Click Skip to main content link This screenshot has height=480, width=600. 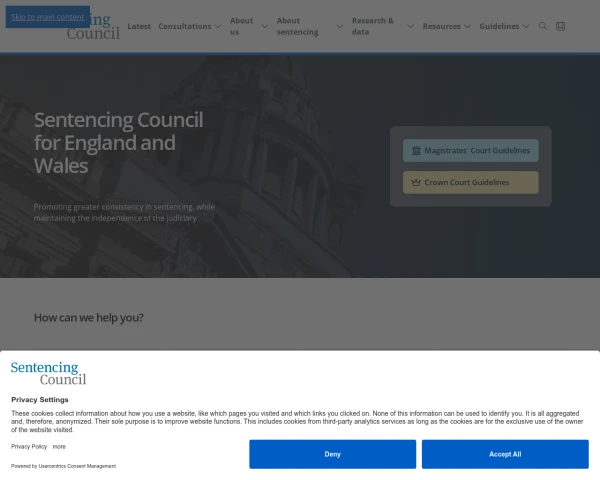[47, 17]
